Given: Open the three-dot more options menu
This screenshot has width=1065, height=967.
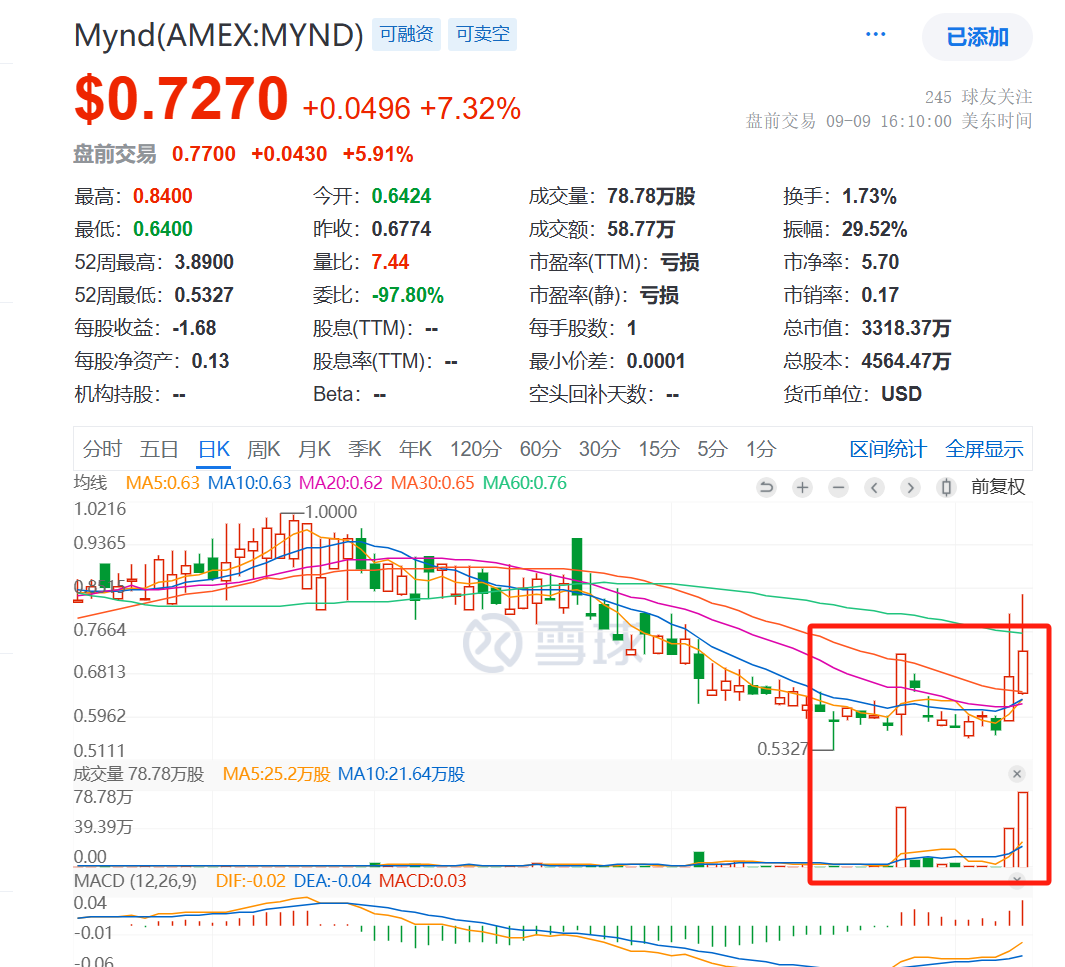Looking at the screenshot, I should point(876,35).
